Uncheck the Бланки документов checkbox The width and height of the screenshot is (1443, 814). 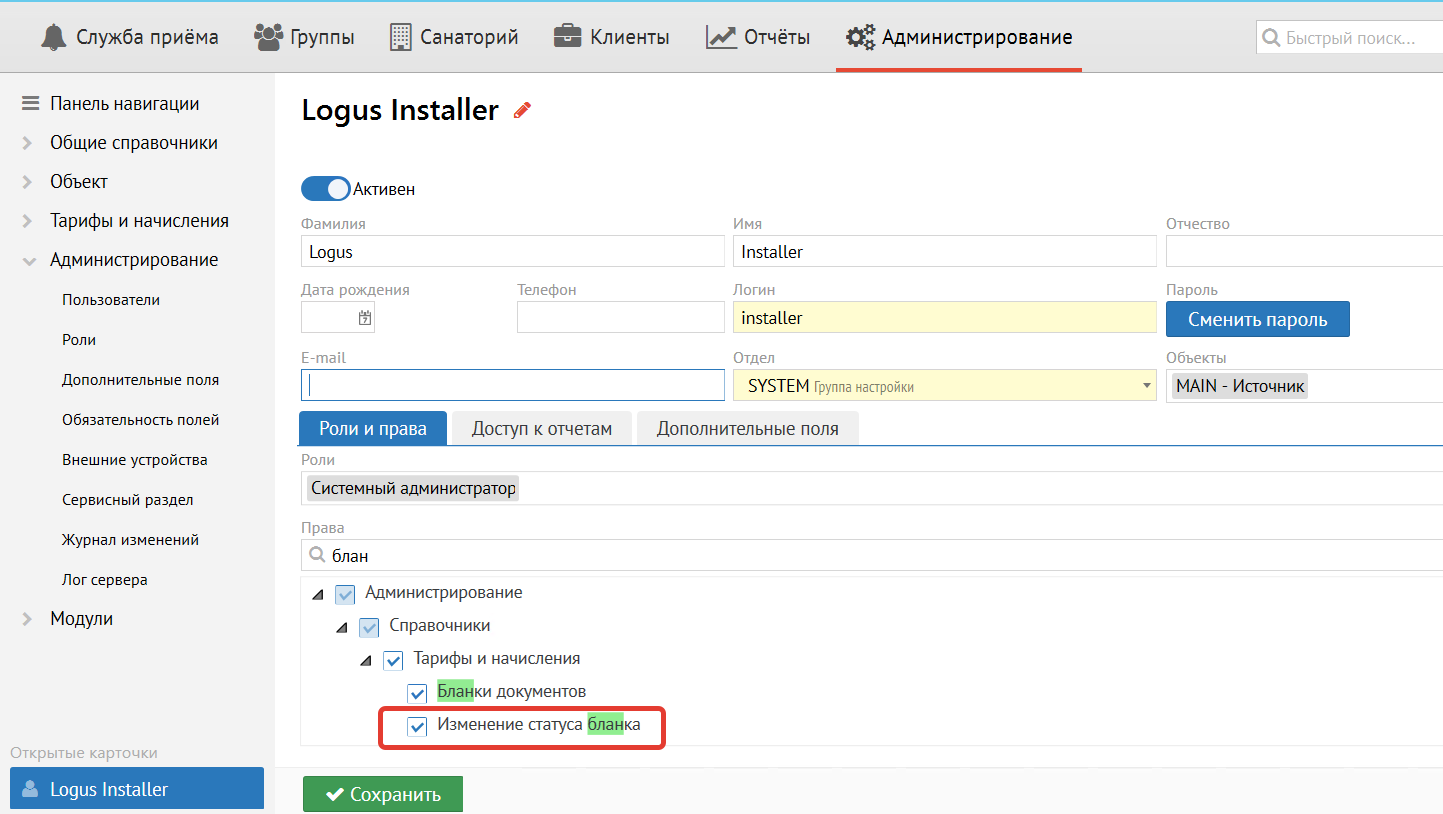(x=417, y=693)
